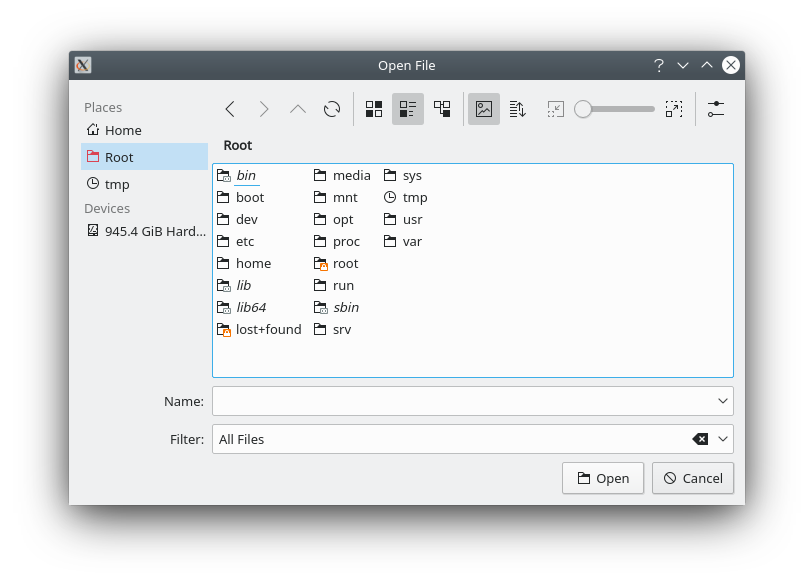Screen dimensions: 807x577
Task: Click the icon size zoom slider
Action: coord(615,109)
